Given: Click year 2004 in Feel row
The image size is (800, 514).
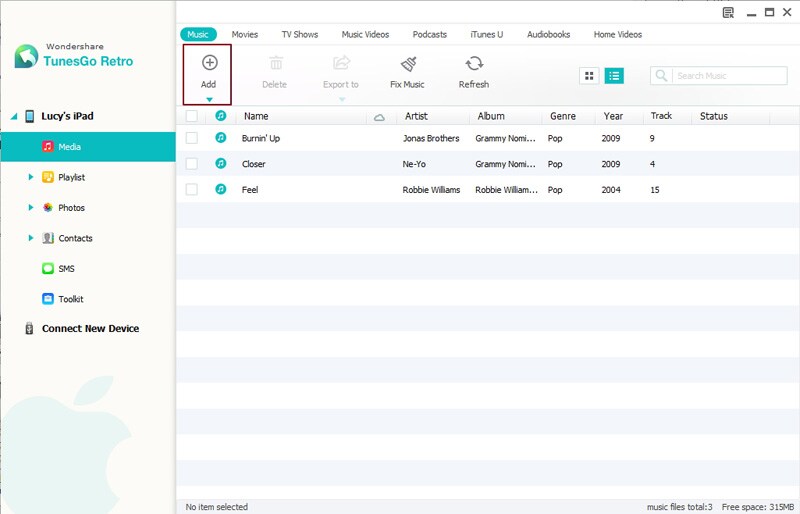Looking at the screenshot, I should (x=611, y=189).
